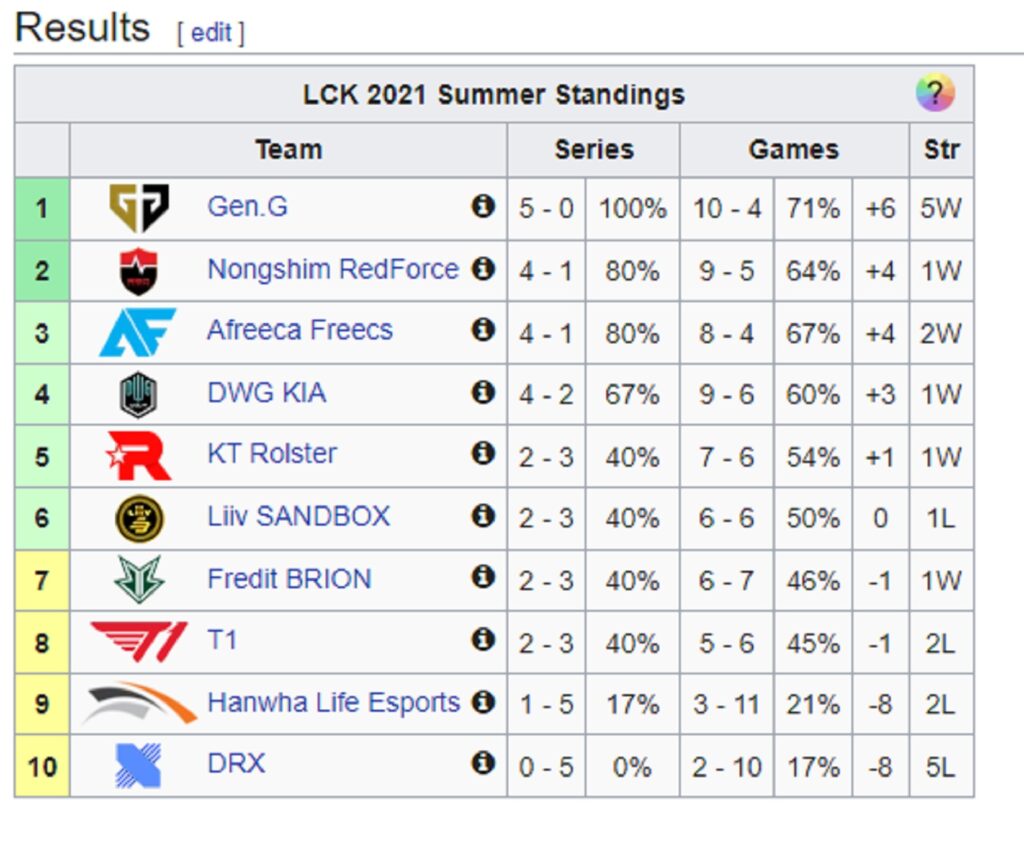
Task: Open the edit link next to Results
Action: (x=210, y=31)
